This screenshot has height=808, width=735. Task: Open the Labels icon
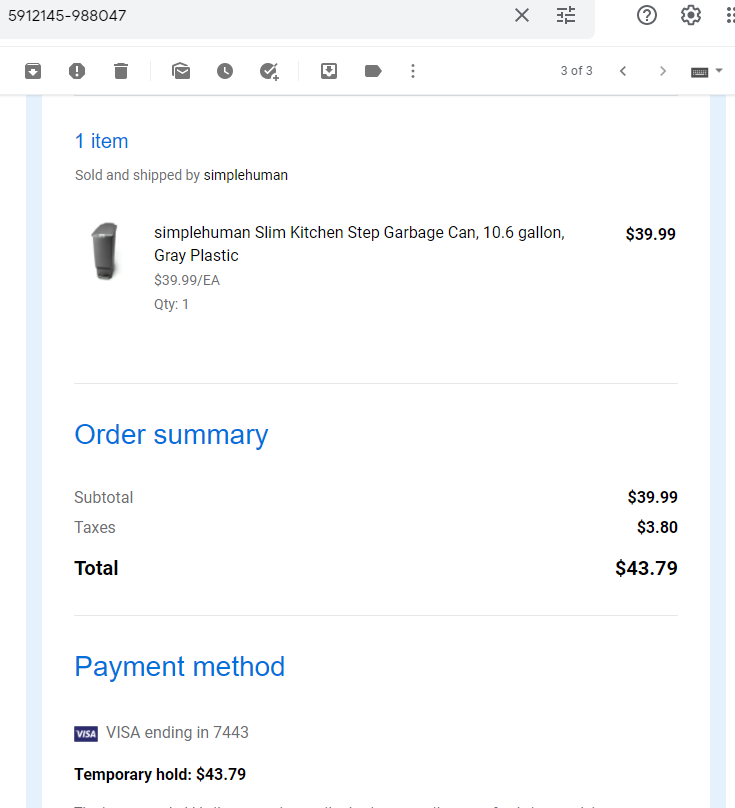click(x=373, y=71)
